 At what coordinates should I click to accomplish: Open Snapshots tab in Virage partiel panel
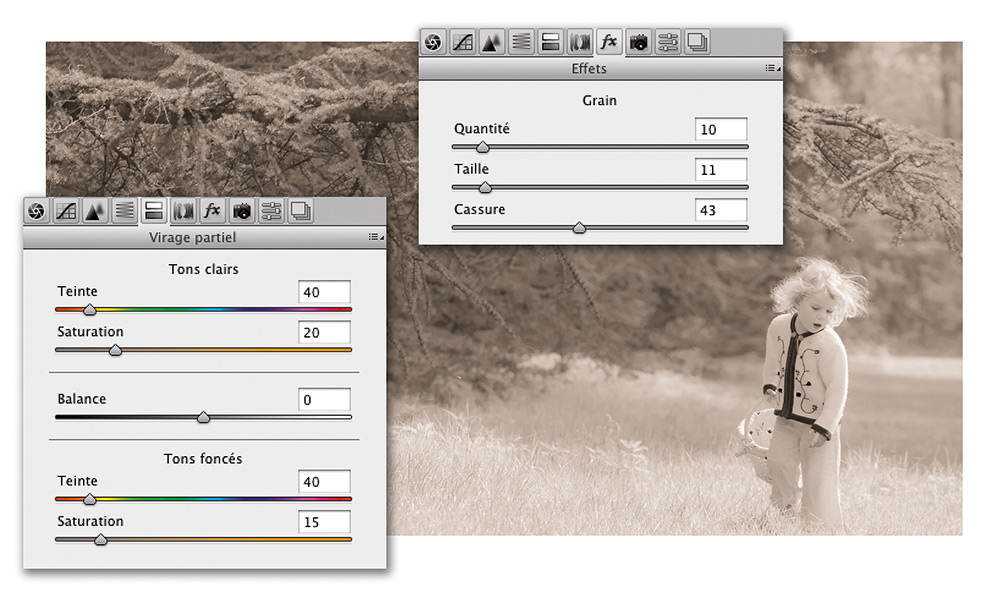pos(301,211)
